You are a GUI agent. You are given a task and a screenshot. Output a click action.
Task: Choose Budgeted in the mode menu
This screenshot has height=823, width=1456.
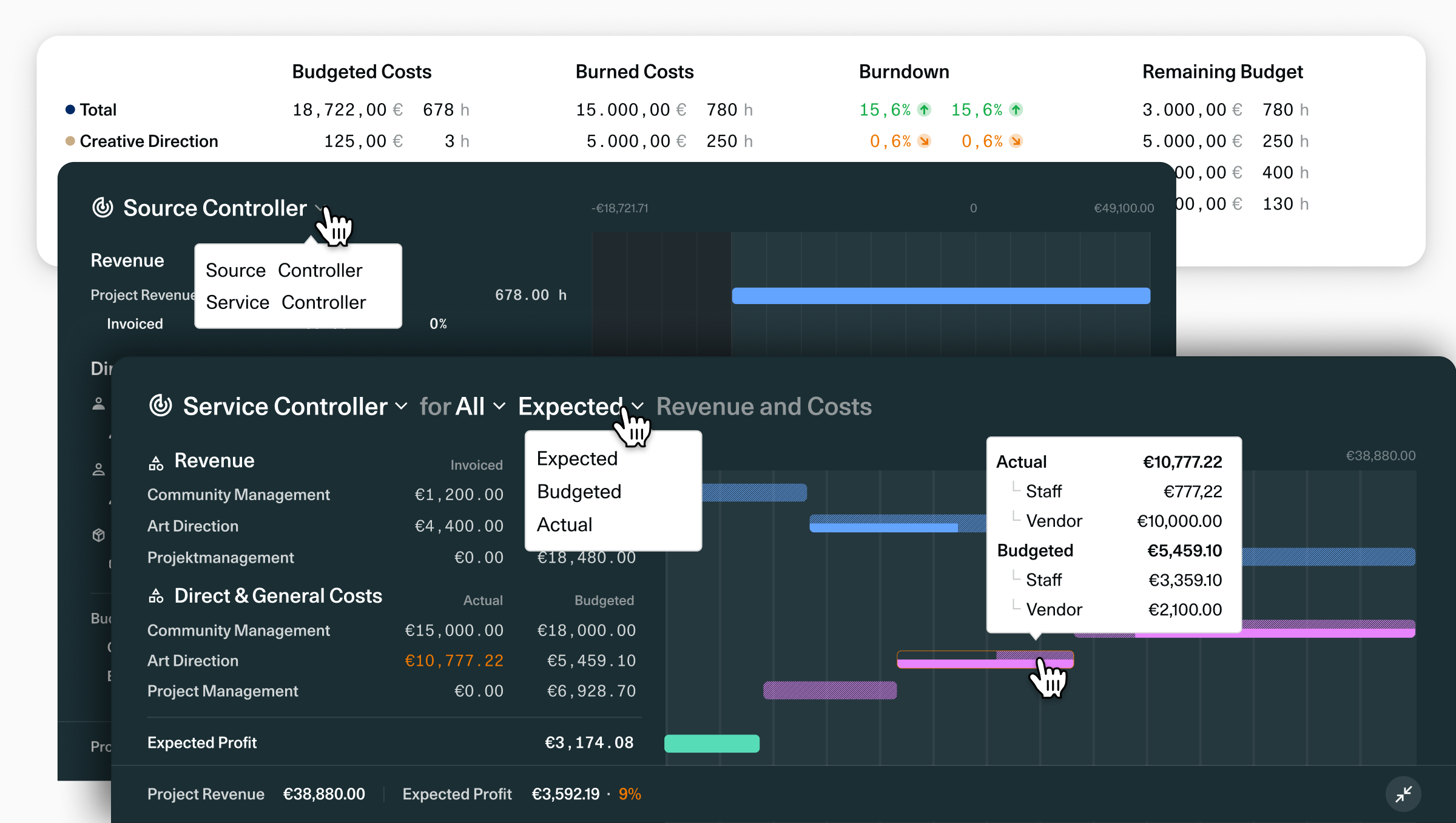579,492
